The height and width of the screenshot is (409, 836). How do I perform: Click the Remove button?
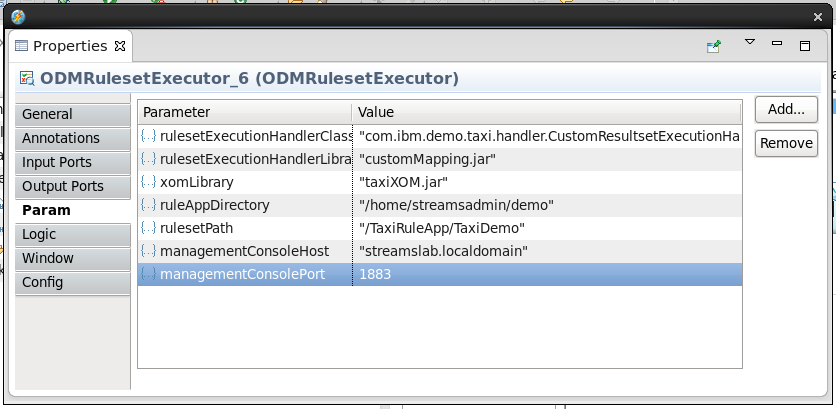(786, 143)
